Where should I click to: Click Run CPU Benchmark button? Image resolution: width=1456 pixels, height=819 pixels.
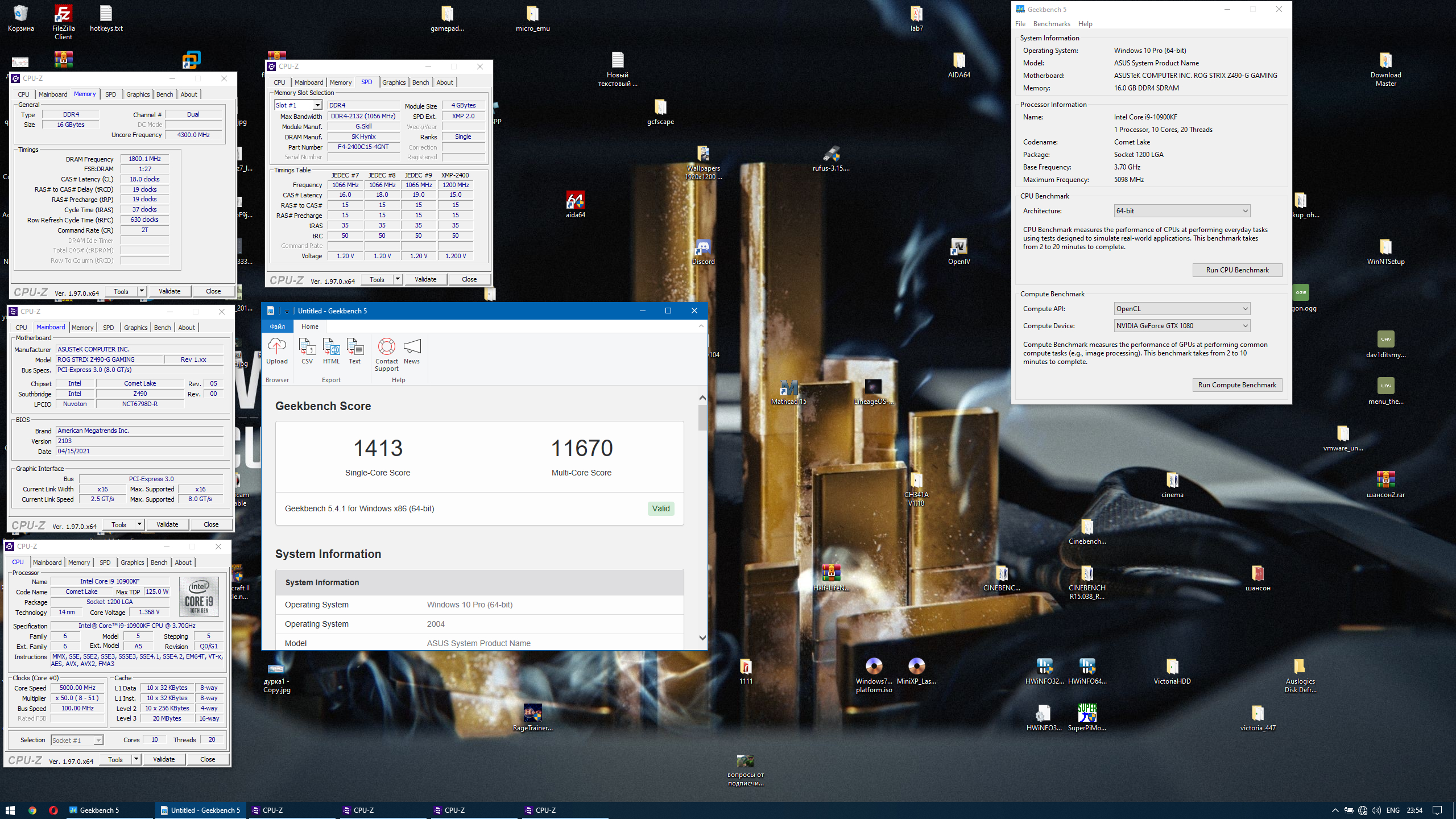(x=1237, y=270)
